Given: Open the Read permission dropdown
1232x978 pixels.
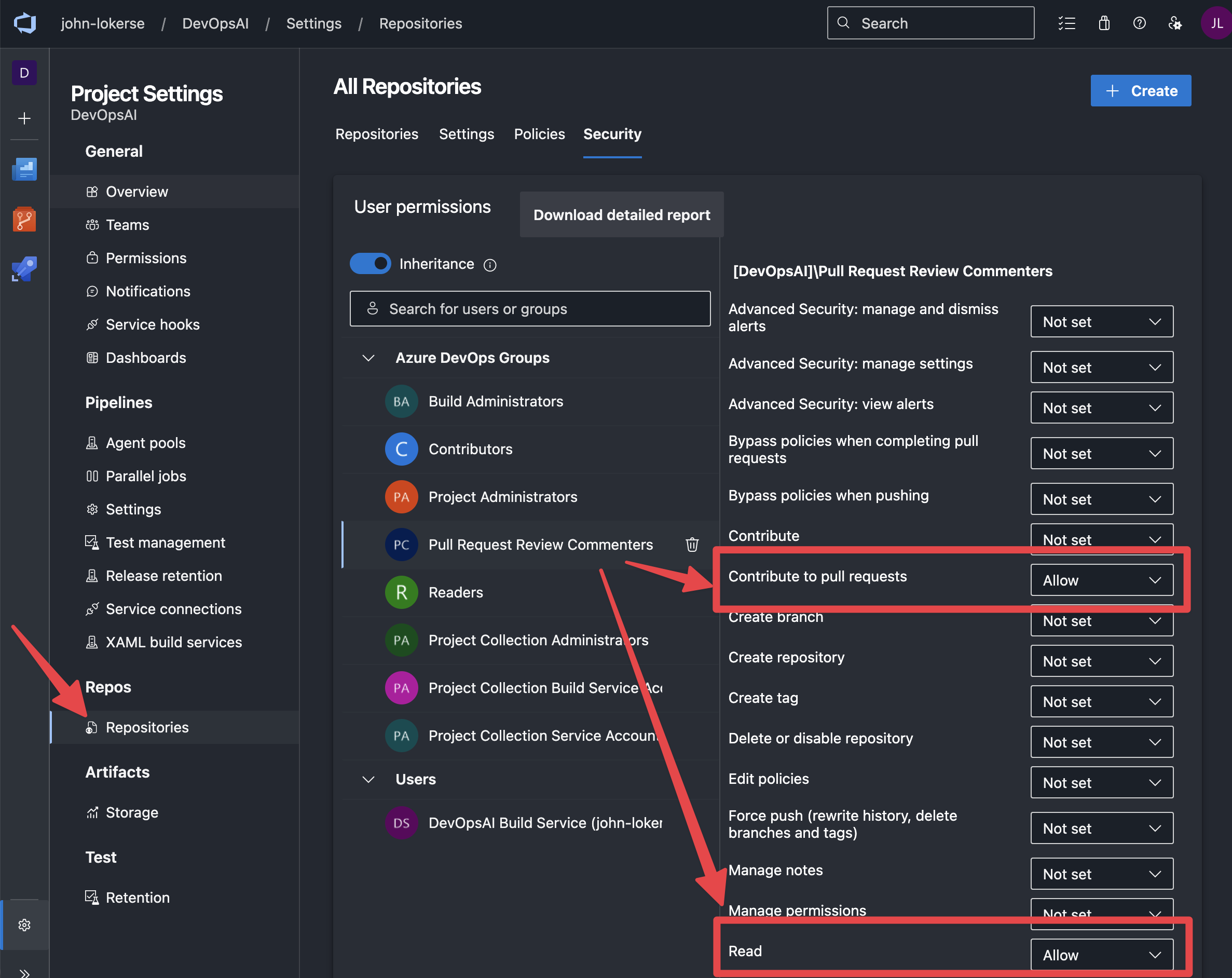Looking at the screenshot, I should [x=1101, y=955].
